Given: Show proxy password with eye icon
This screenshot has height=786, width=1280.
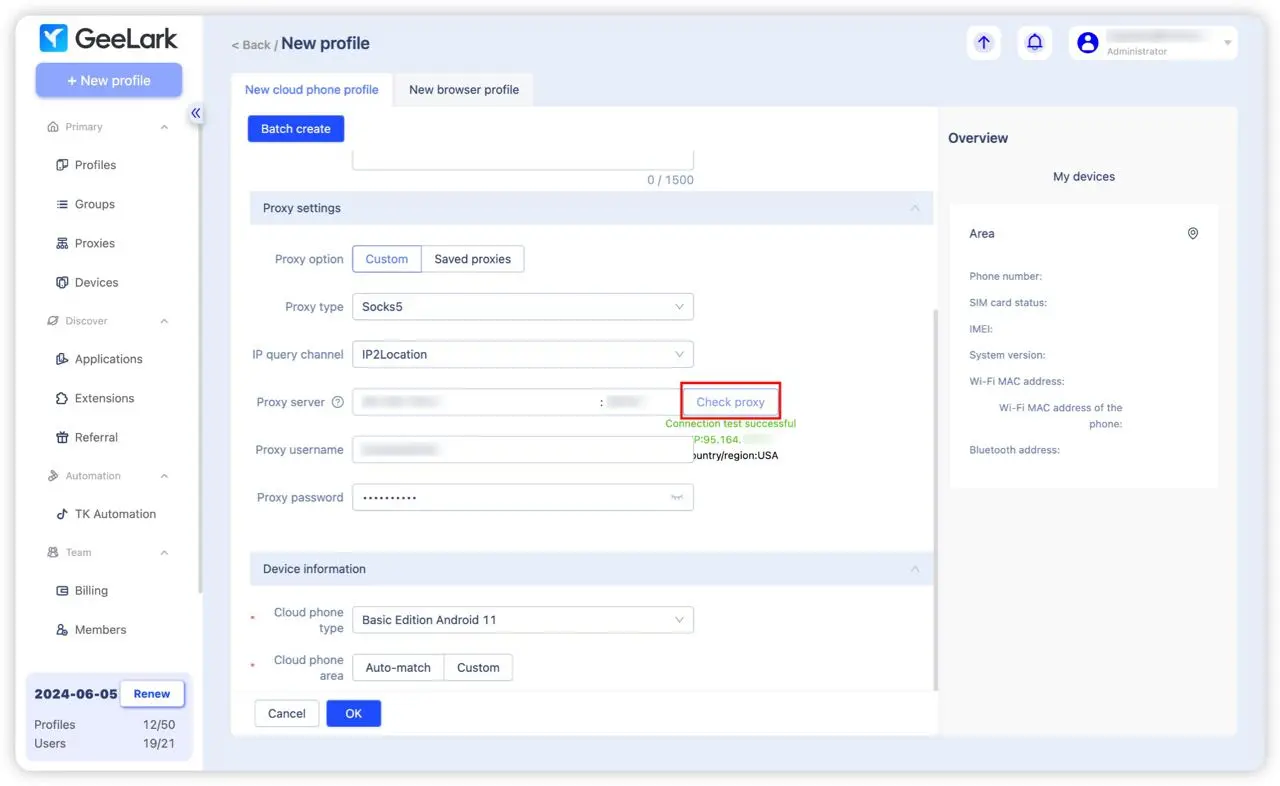Looking at the screenshot, I should click(677, 498).
